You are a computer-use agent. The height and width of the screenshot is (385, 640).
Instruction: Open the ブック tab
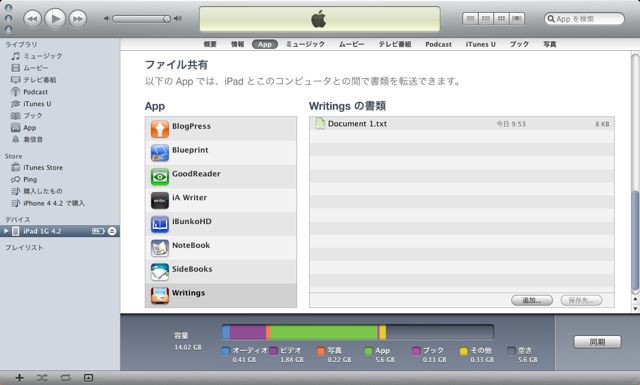click(x=519, y=44)
